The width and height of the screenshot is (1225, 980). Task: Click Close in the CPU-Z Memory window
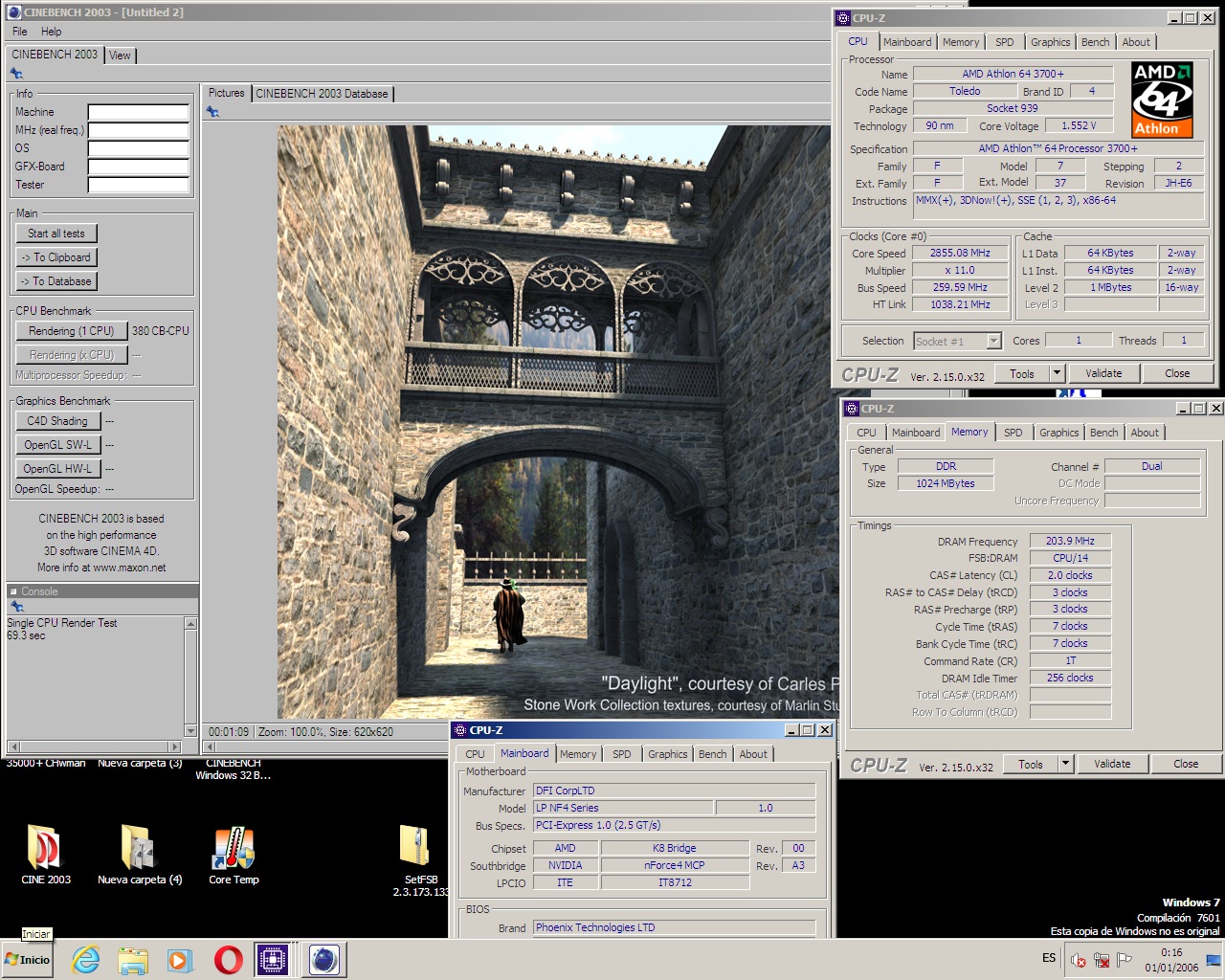tap(1186, 764)
